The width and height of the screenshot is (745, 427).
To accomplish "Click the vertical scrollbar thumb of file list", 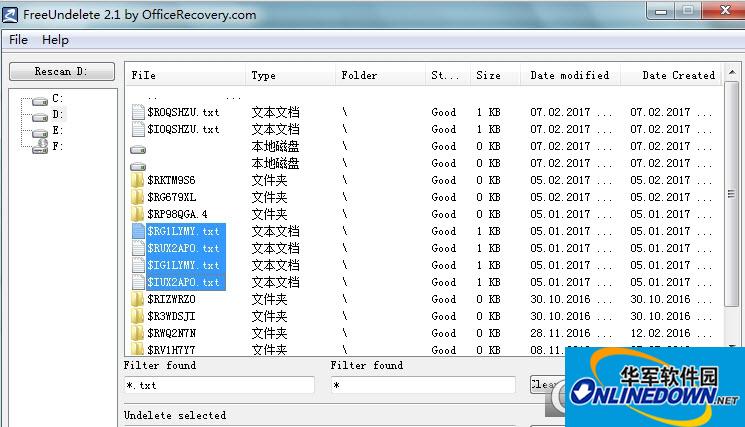I will point(732,194).
